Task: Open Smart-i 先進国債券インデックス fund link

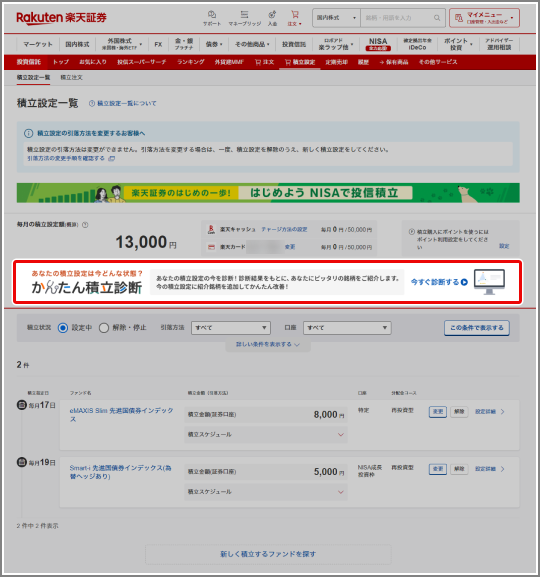Action: pos(120,472)
